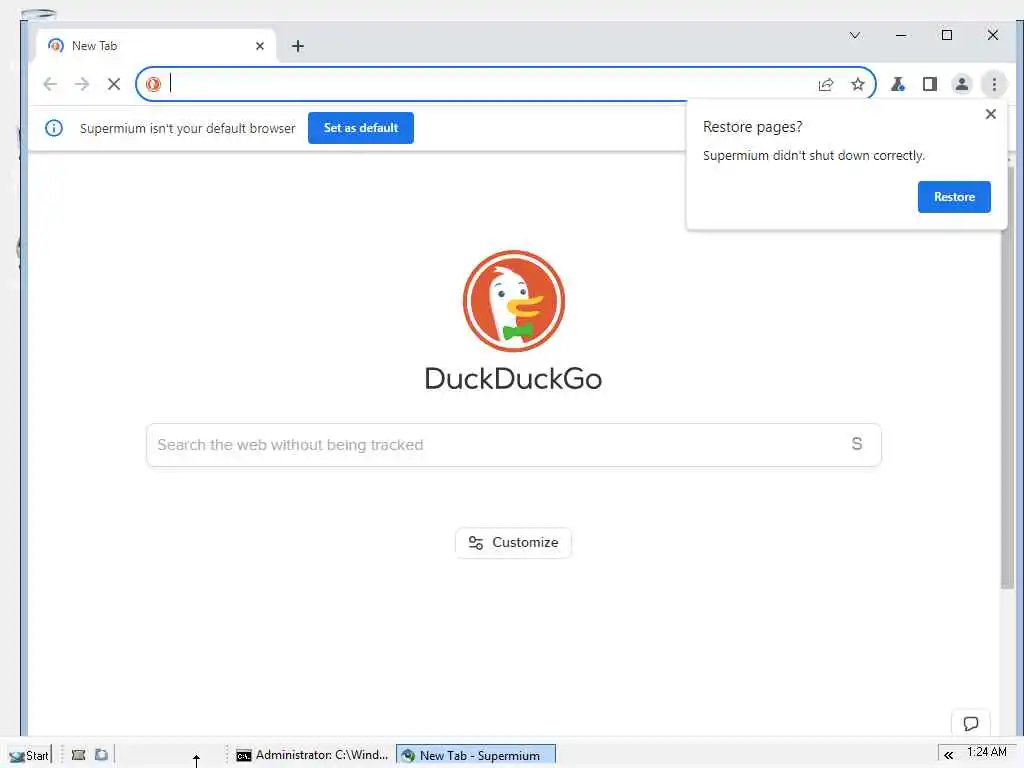Bookmark this tab with the star icon
This screenshot has width=1024, height=768.
point(857,84)
